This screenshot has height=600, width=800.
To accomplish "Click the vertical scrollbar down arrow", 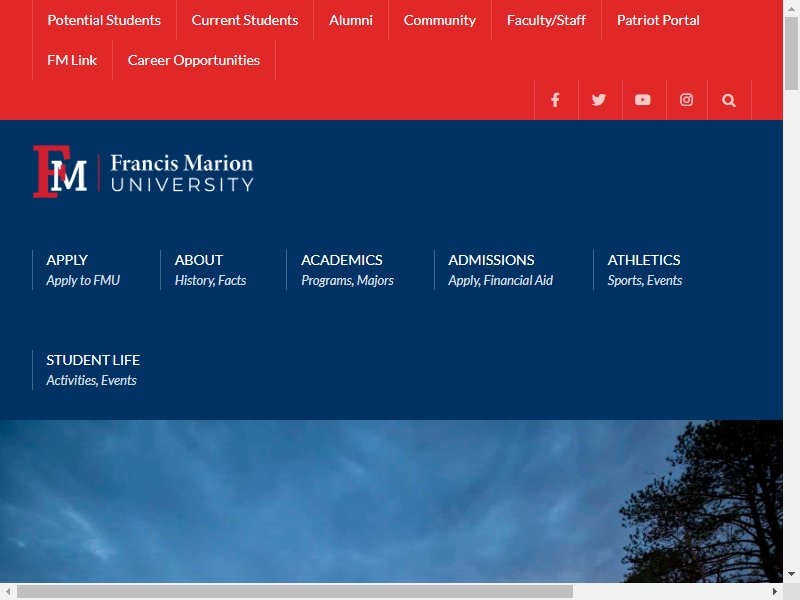I will 791,574.
